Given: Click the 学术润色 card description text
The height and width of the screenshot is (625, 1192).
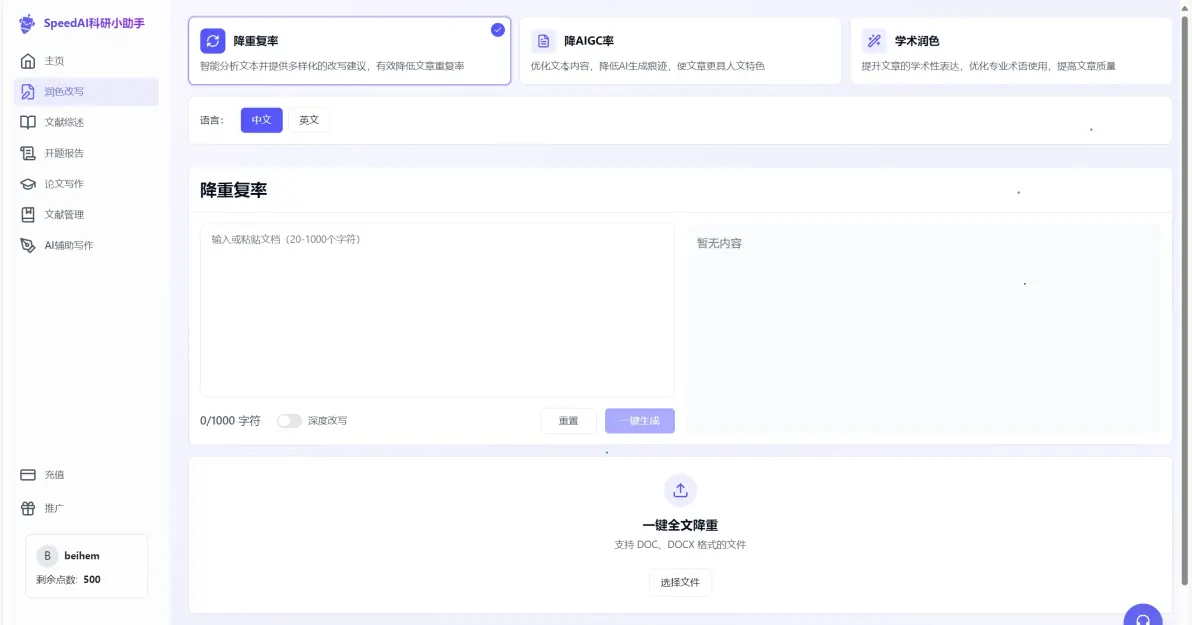Looking at the screenshot, I should pos(988,66).
